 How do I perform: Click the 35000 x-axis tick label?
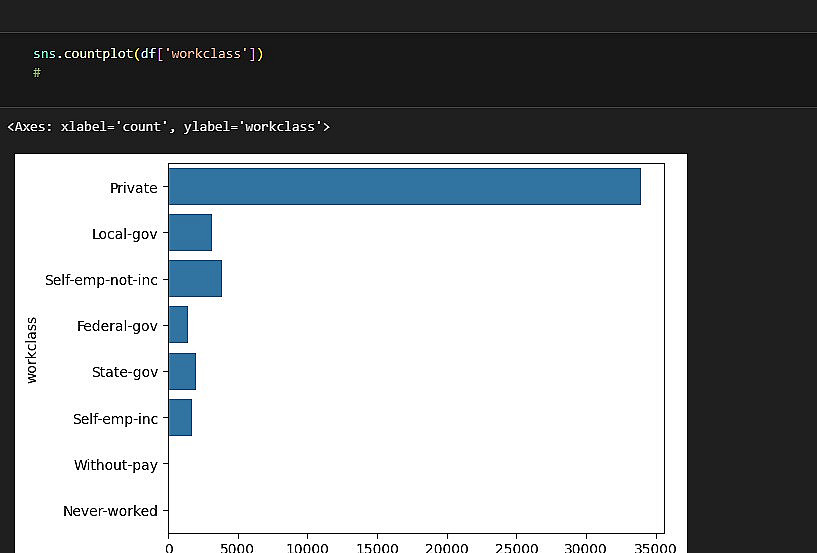point(655,546)
